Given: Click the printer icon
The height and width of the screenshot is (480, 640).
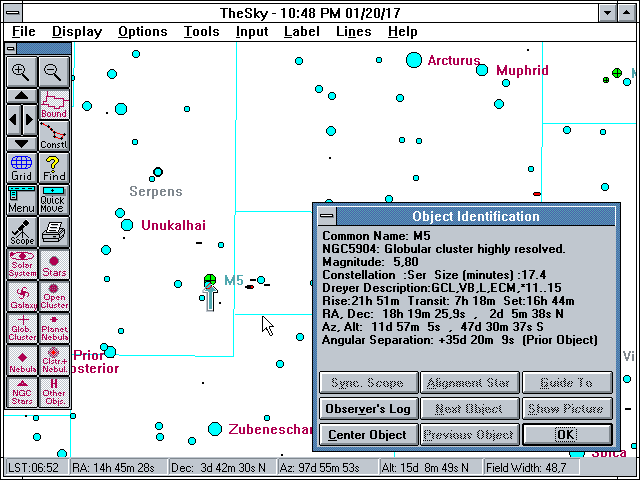Looking at the screenshot, I should tap(53, 232).
